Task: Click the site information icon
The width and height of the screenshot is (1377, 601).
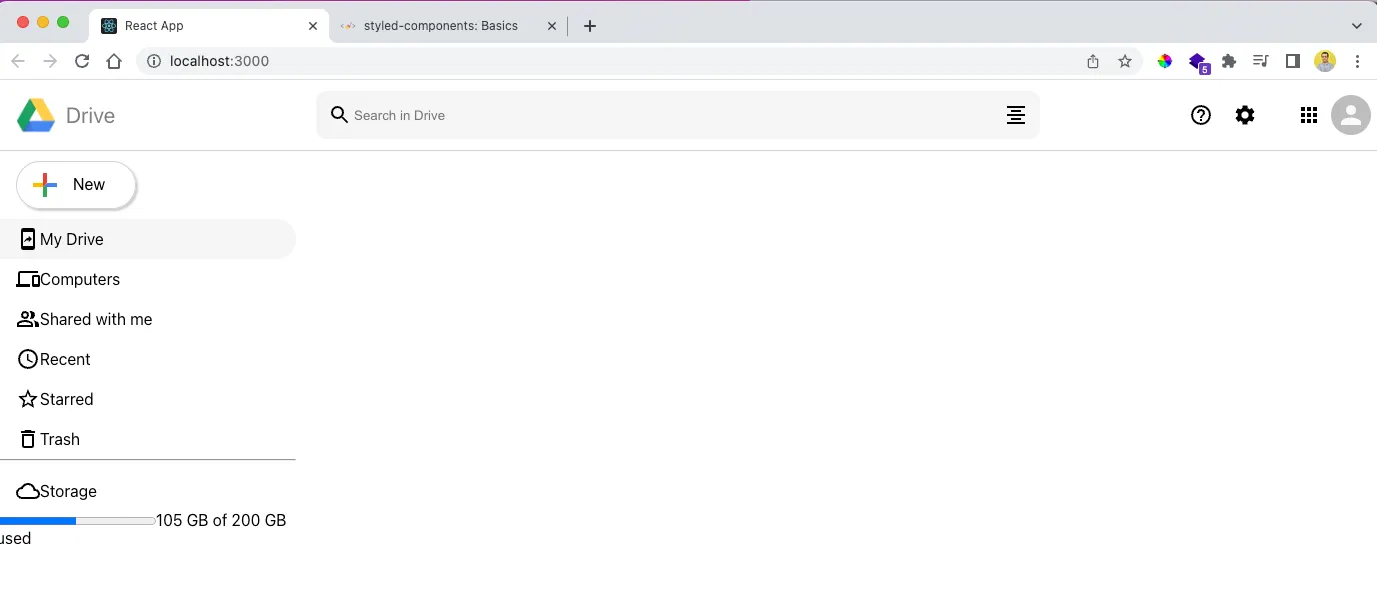Action: coord(154,61)
